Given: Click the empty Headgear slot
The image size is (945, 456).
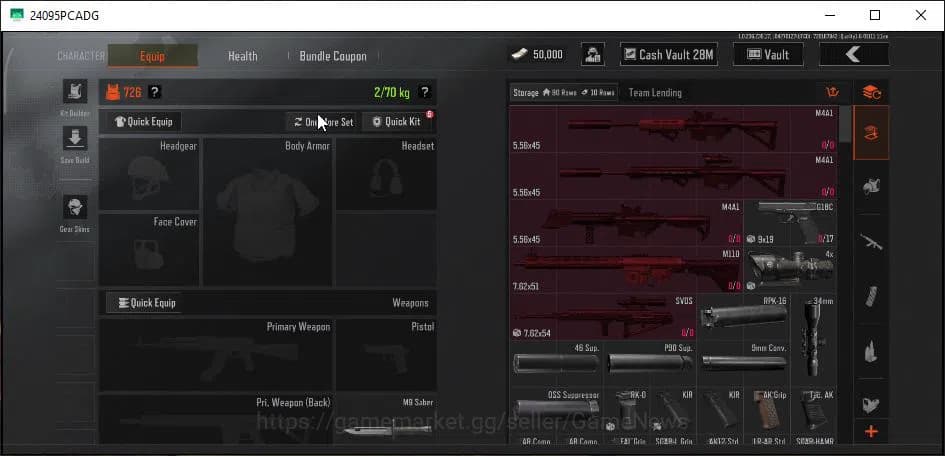Looking at the screenshot, I should 149,174.
